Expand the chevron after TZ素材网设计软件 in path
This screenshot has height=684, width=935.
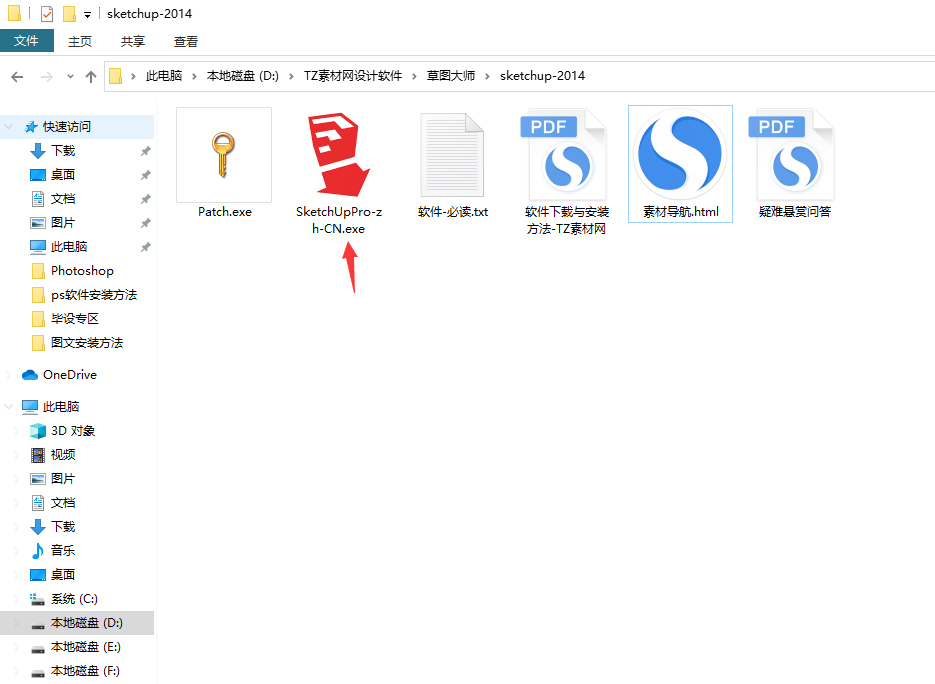coord(414,76)
